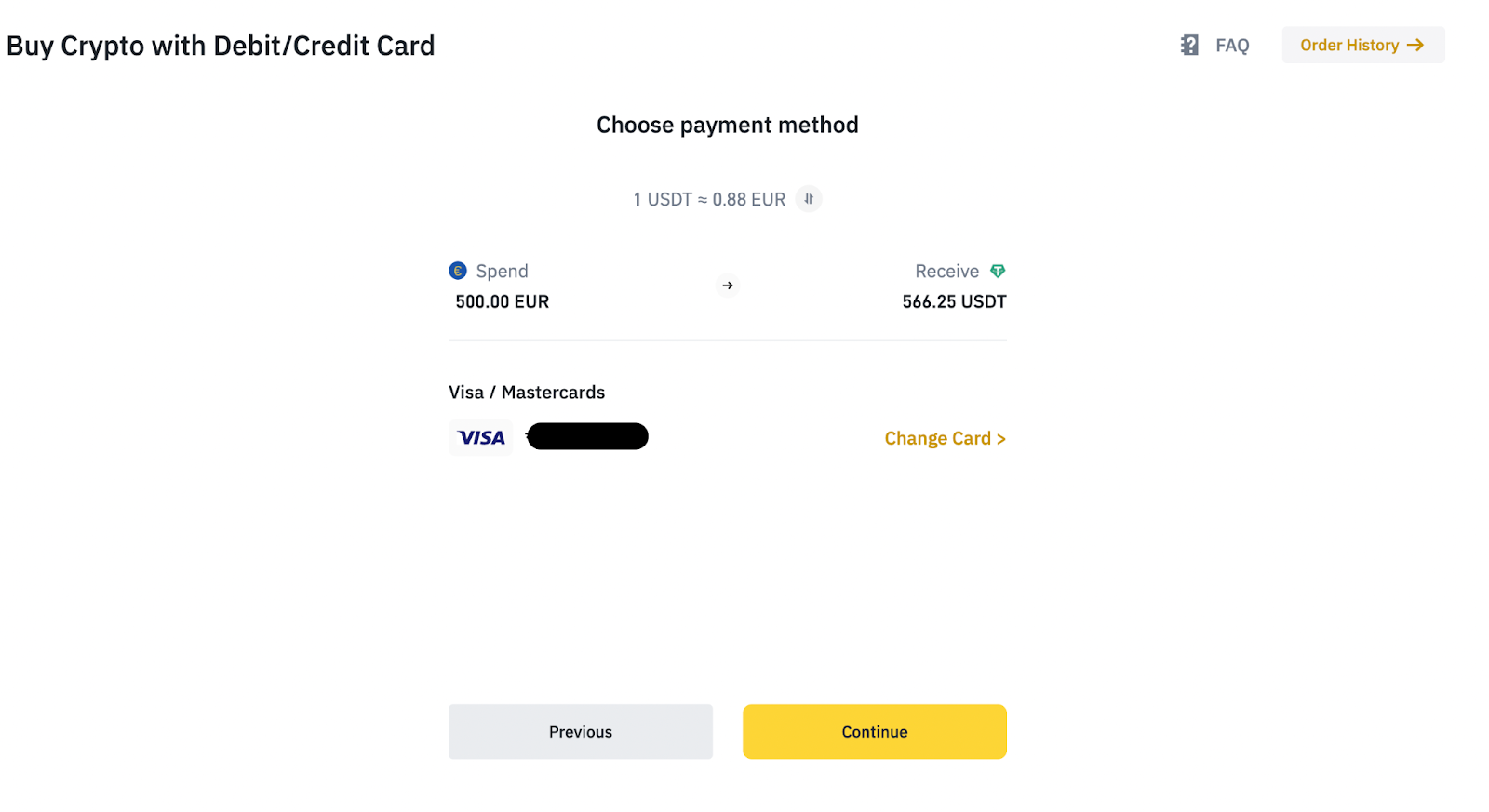Click the blue Euro currency icon
The height and width of the screenshot is (812, 1489).
pos(458,271)
